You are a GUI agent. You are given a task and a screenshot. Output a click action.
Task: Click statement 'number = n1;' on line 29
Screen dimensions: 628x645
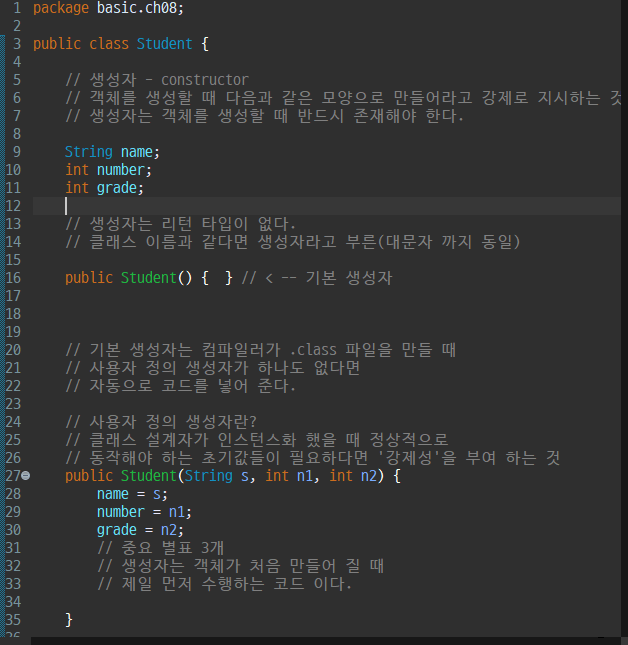click(x=144, y=512)
